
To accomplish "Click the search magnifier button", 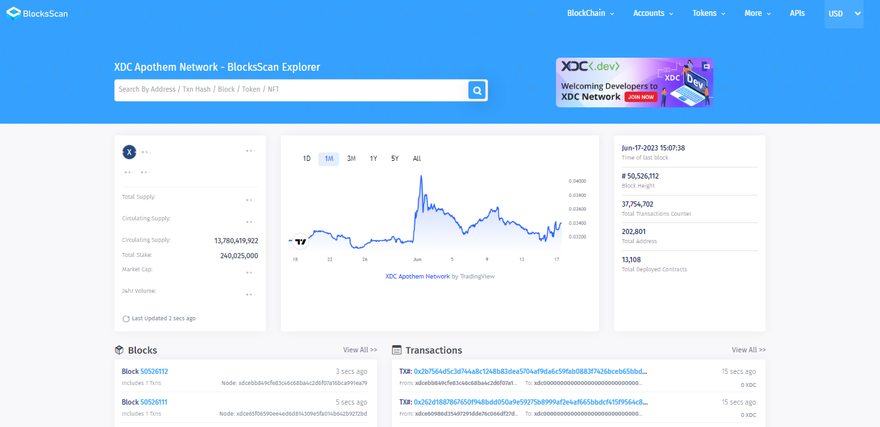I will point(477,90).
